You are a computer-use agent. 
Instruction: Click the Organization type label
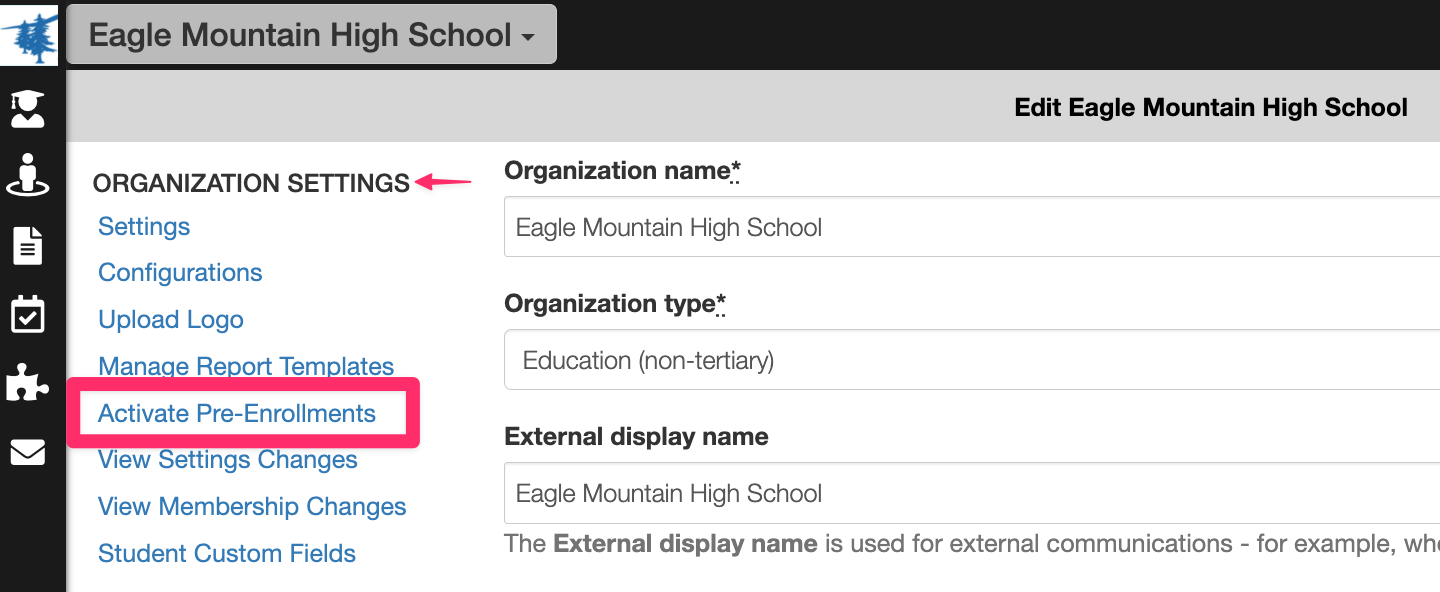(615, 304)
